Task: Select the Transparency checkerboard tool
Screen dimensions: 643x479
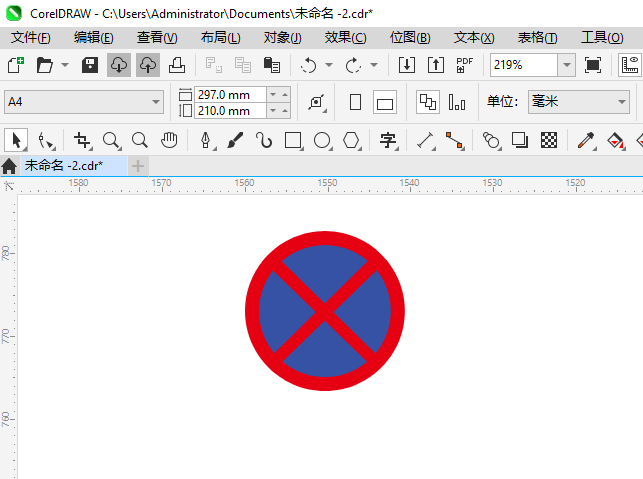Action: coord(549,140)
